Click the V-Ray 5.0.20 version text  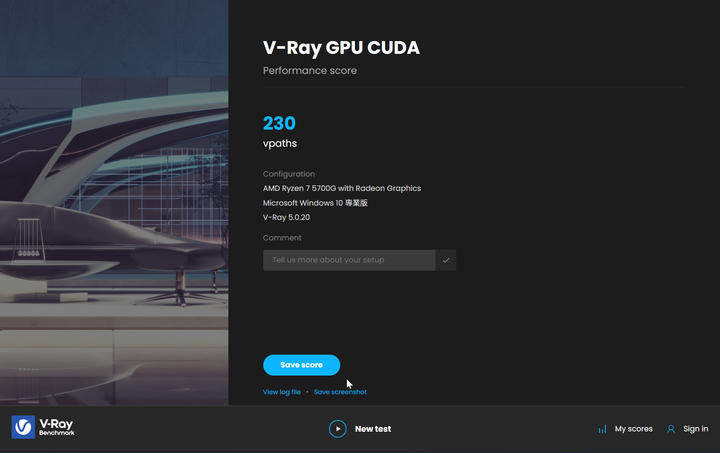click(286, 217)
